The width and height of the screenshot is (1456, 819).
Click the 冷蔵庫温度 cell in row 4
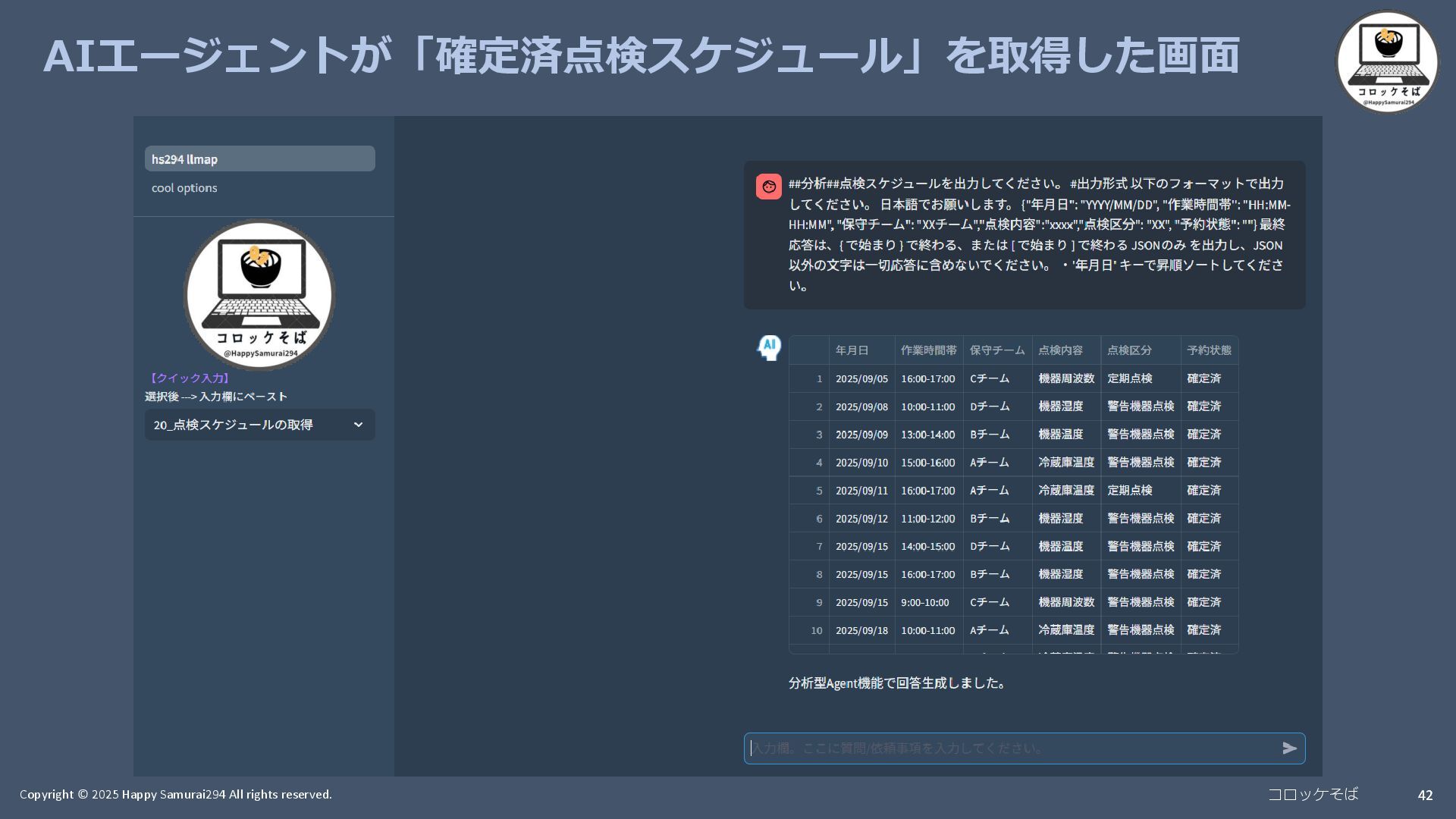coord(1065,463)
